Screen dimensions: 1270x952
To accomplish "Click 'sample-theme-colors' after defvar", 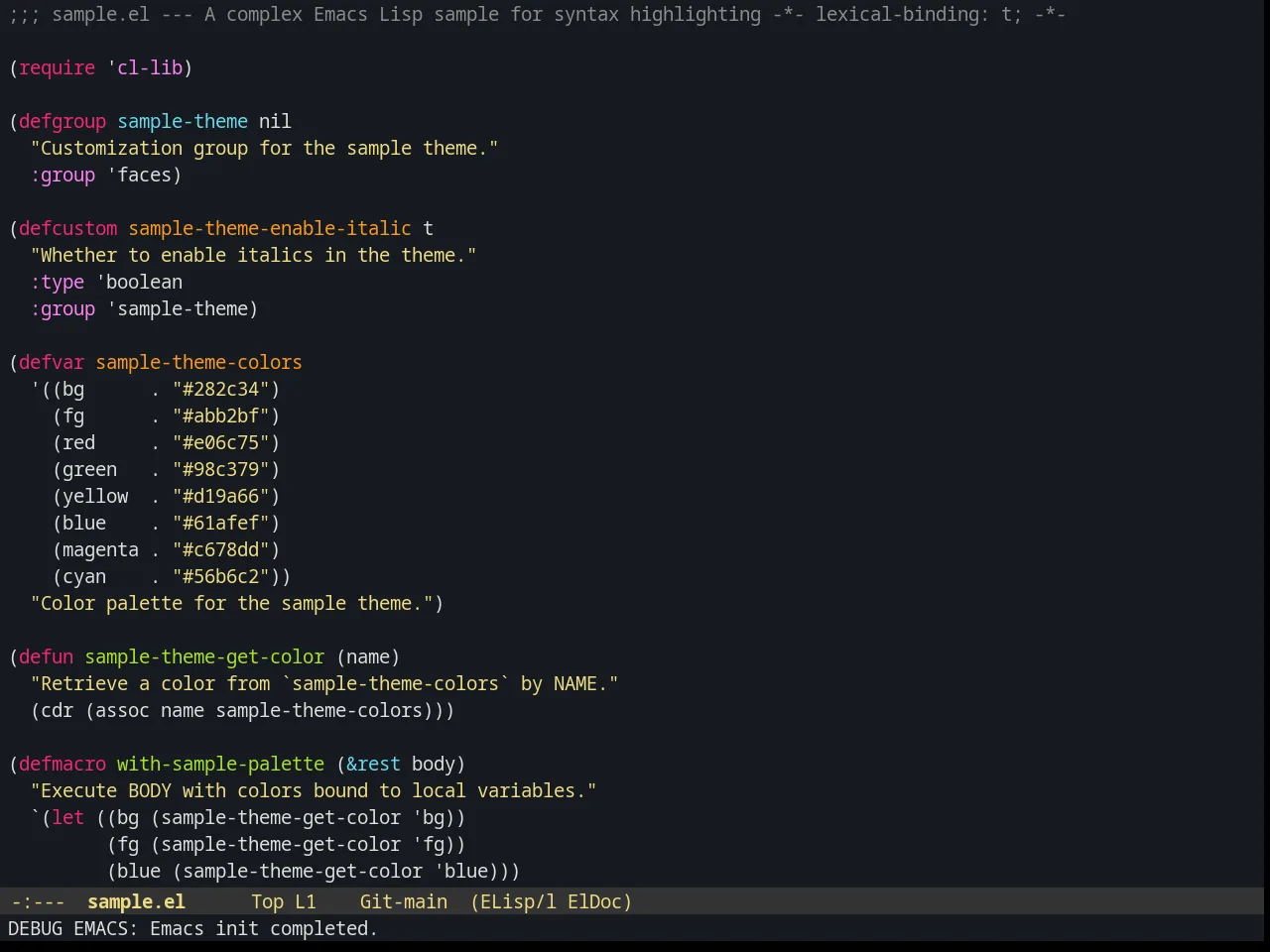I will [198, 362].
